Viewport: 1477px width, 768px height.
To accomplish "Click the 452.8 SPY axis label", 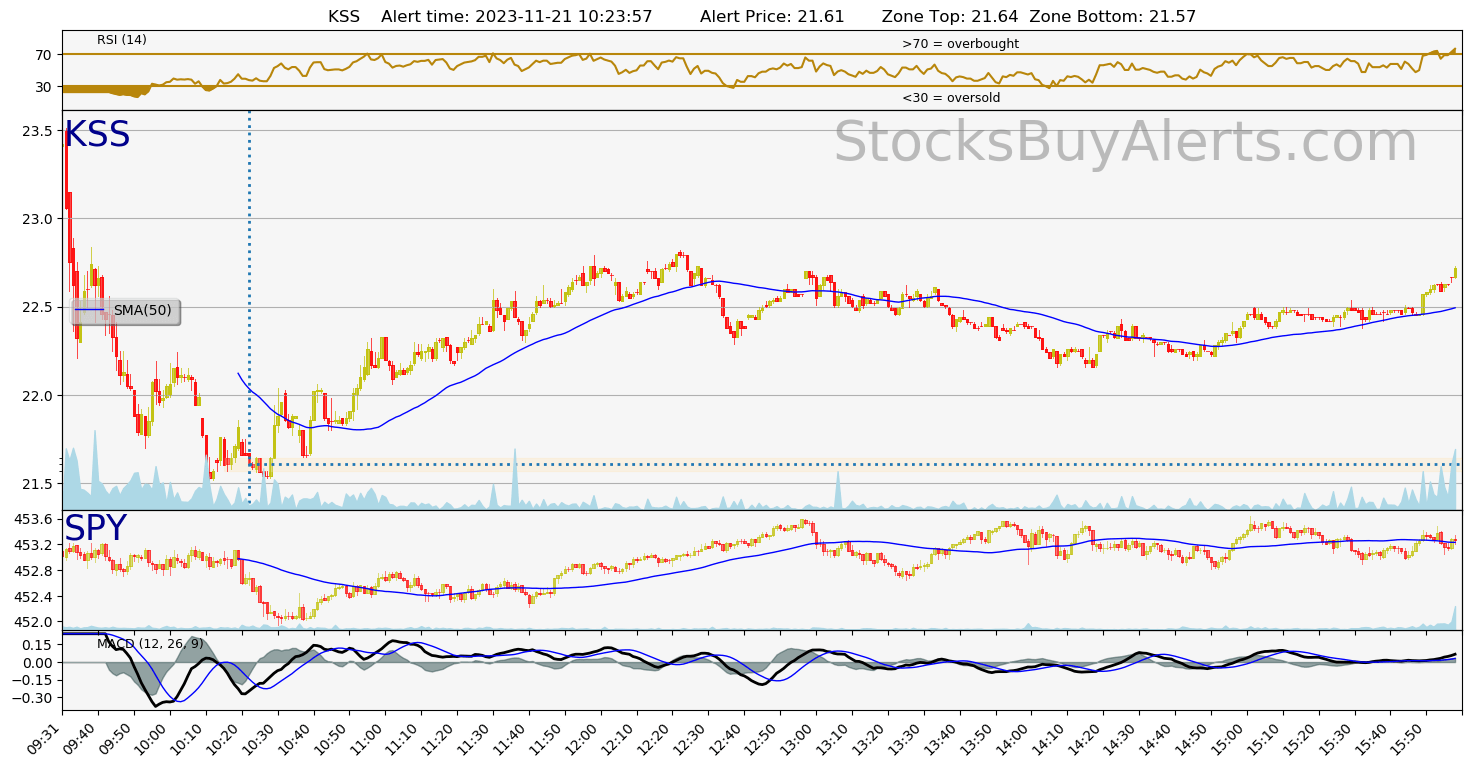I will 34,570.
